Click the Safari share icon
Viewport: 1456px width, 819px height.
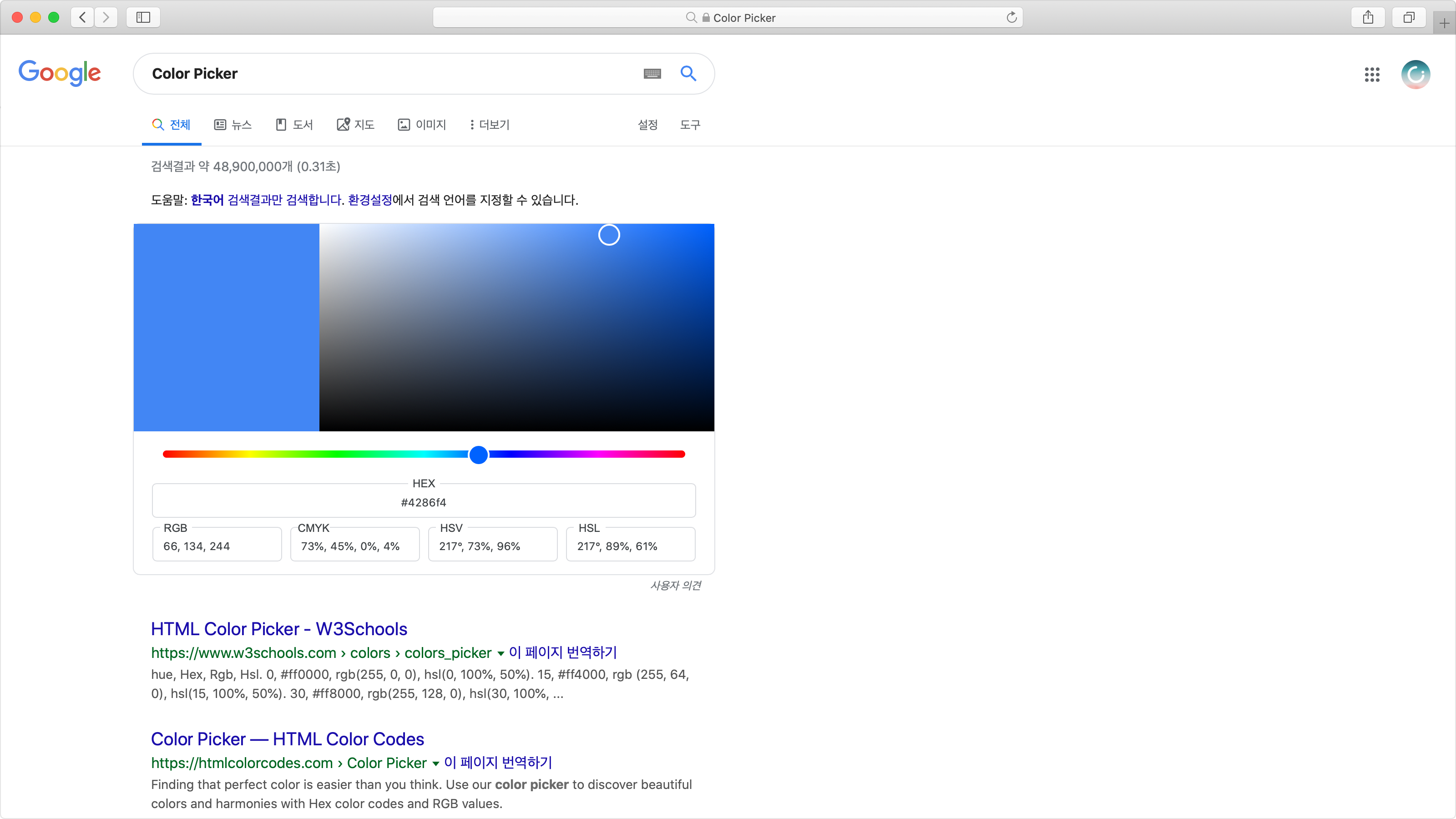click(1368, 17)
